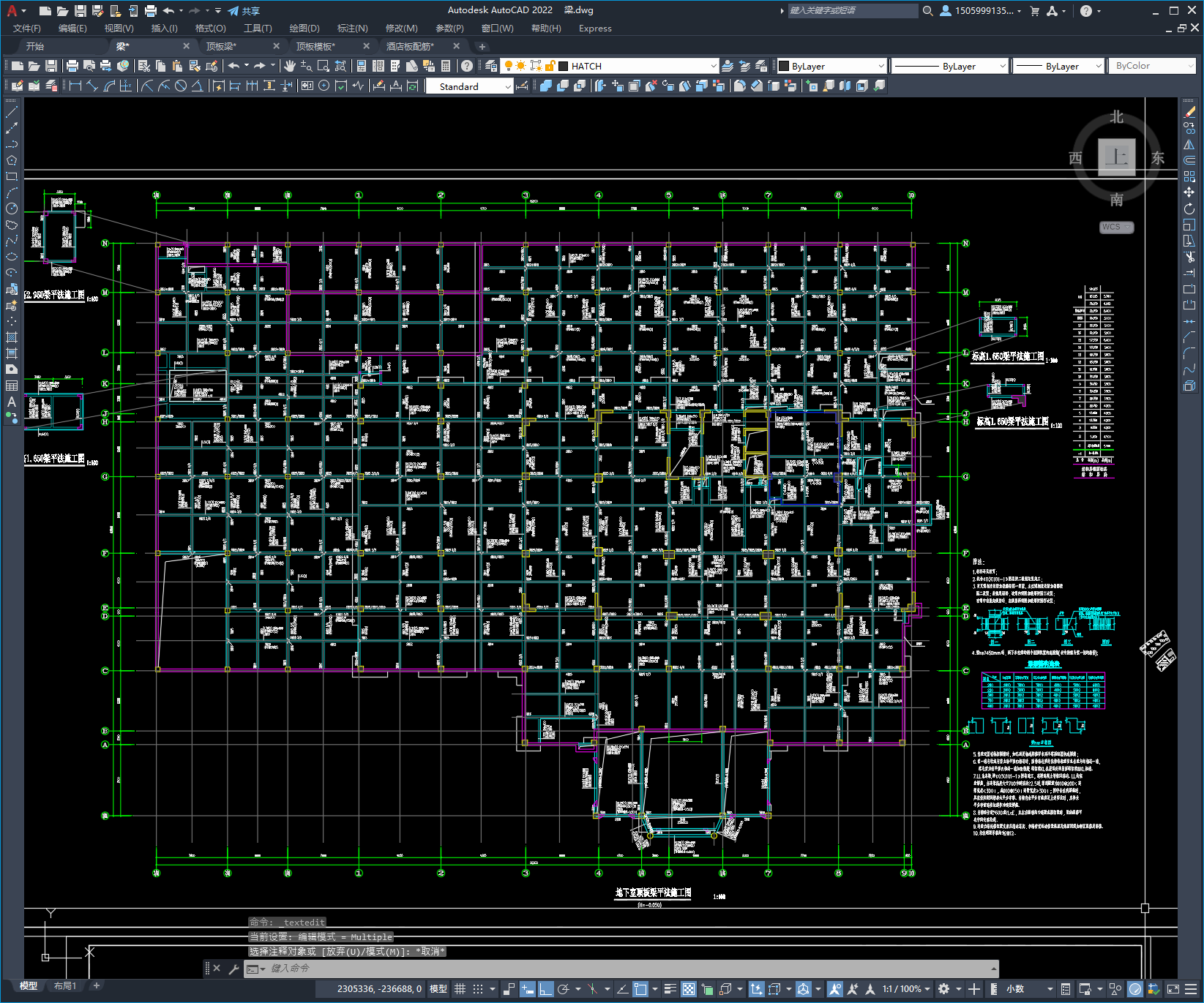Click the Help question mark toolbar icon
The width and height of the screenshot is (1204, 1003).
coord(467,66)
